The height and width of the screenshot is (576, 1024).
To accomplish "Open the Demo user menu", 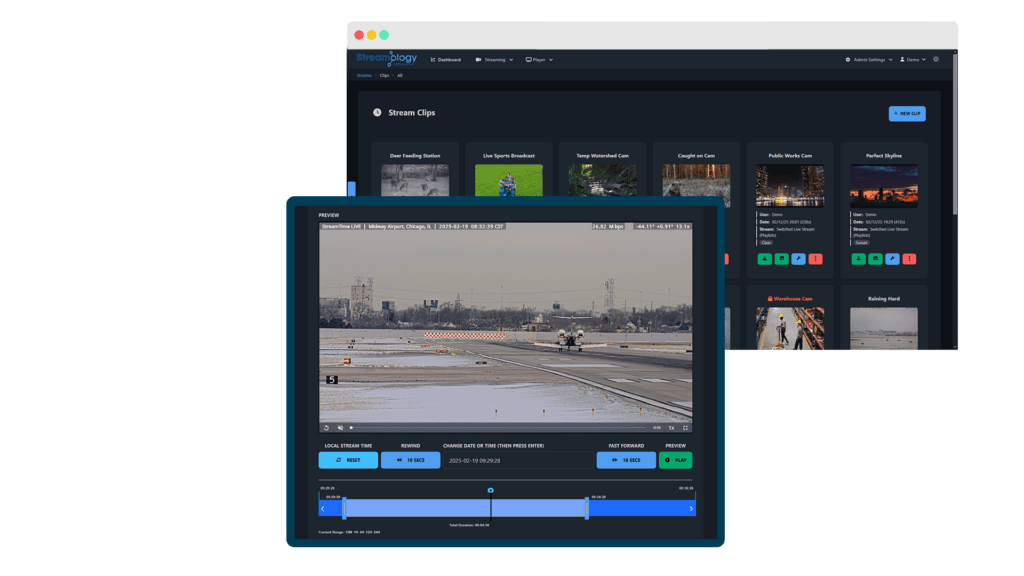I will [914, 60].
